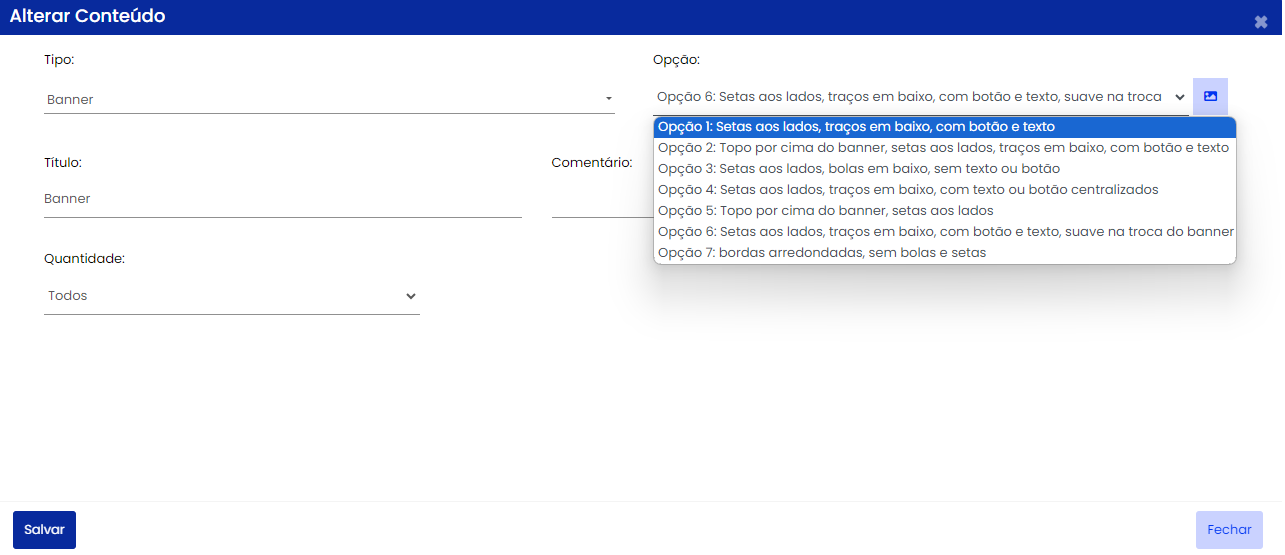Click the image preview icon beside Opção
The width and height of the screenshot is (1285, 555).
[1210, 96]
